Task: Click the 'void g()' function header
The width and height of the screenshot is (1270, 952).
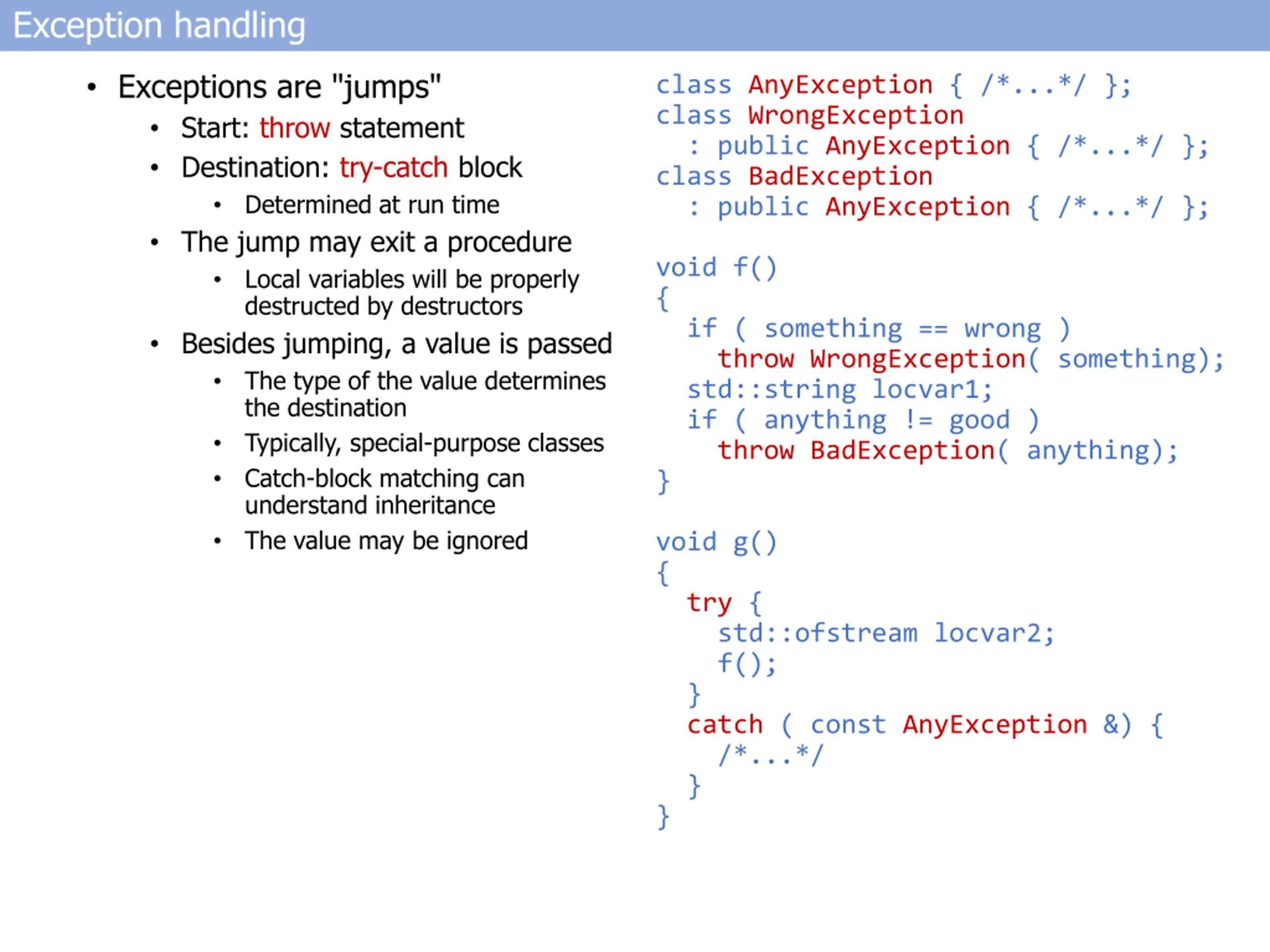Action: tap(716, 543)
